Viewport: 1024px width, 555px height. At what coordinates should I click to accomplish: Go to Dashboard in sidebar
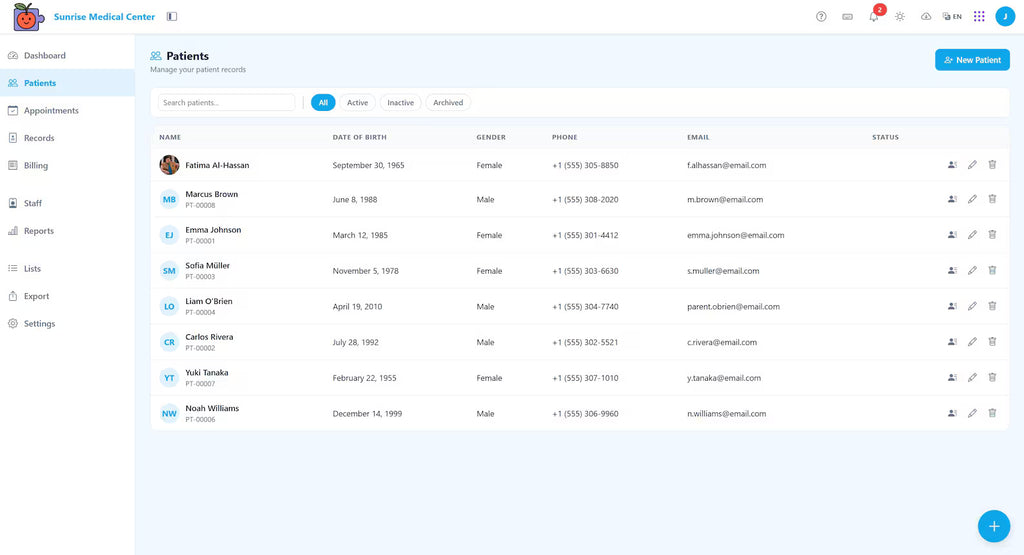[x=67, y=56]
